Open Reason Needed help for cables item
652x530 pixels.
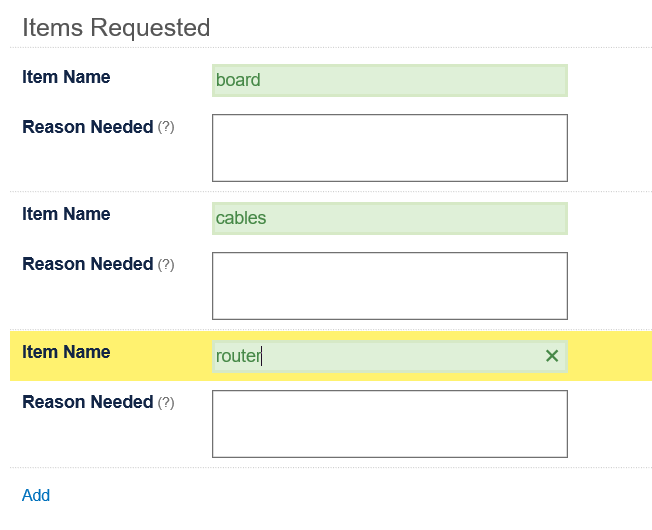tap(166, 265)
